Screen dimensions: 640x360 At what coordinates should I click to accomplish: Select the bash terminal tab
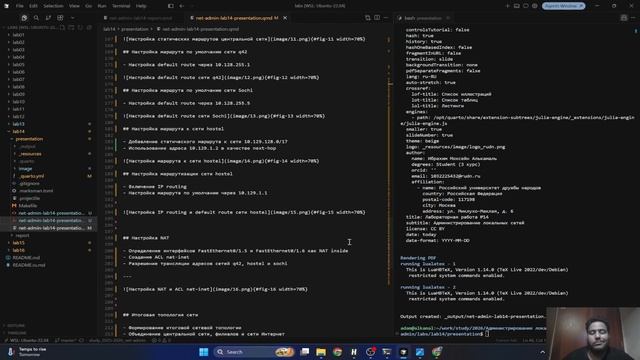(423, 18)
